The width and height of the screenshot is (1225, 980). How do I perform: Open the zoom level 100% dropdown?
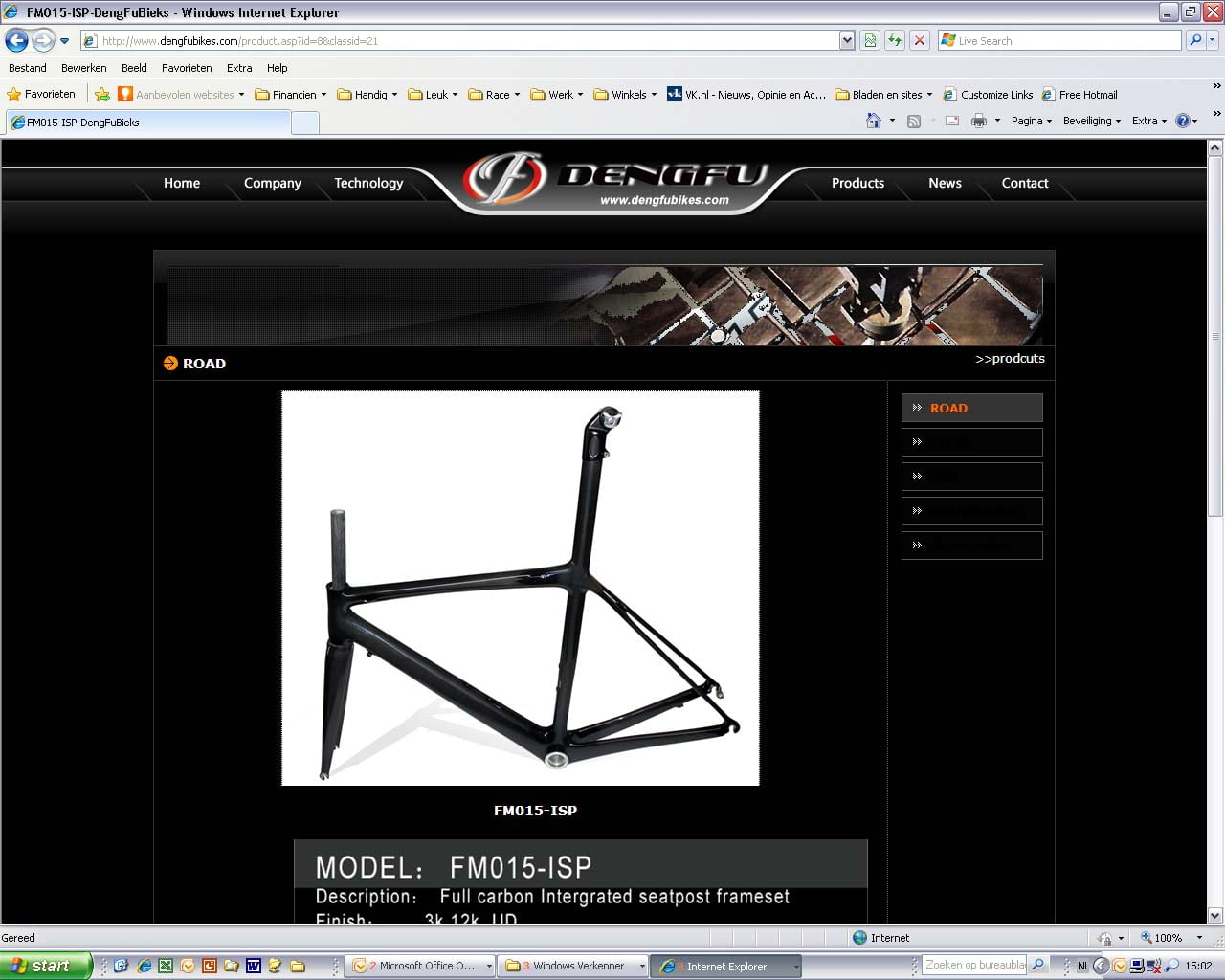click(1199, 938)
